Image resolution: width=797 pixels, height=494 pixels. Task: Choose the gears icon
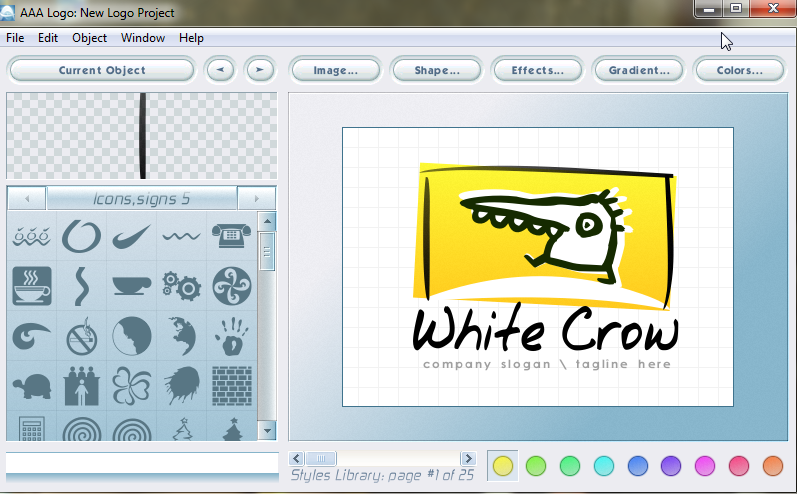pos(182,286)
